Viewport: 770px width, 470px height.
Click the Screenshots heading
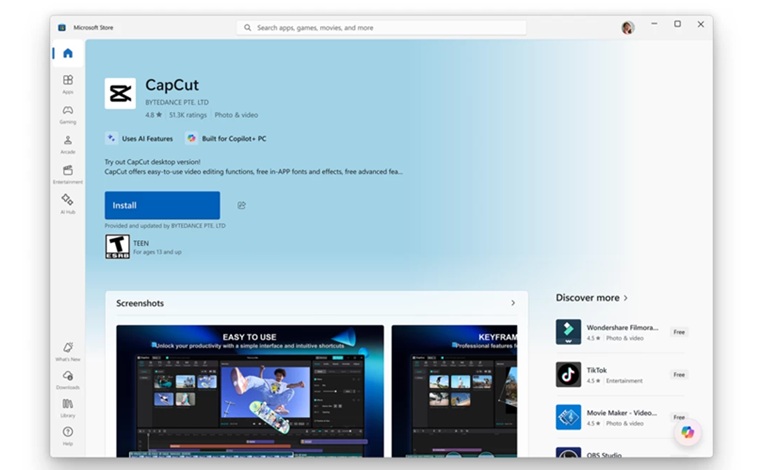pos(140,303)
